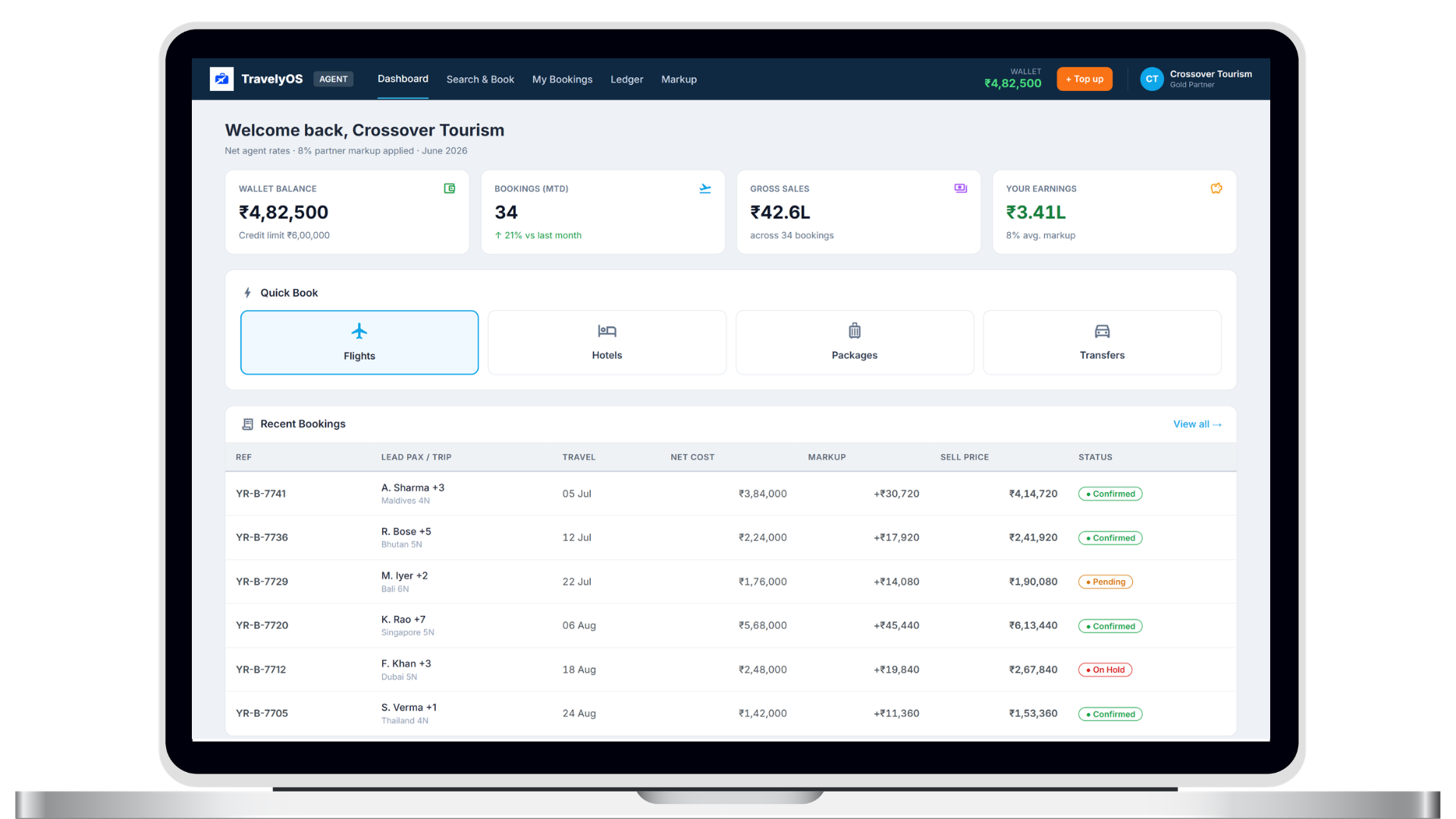Click the TRAVEL column header

pos(579,457)
